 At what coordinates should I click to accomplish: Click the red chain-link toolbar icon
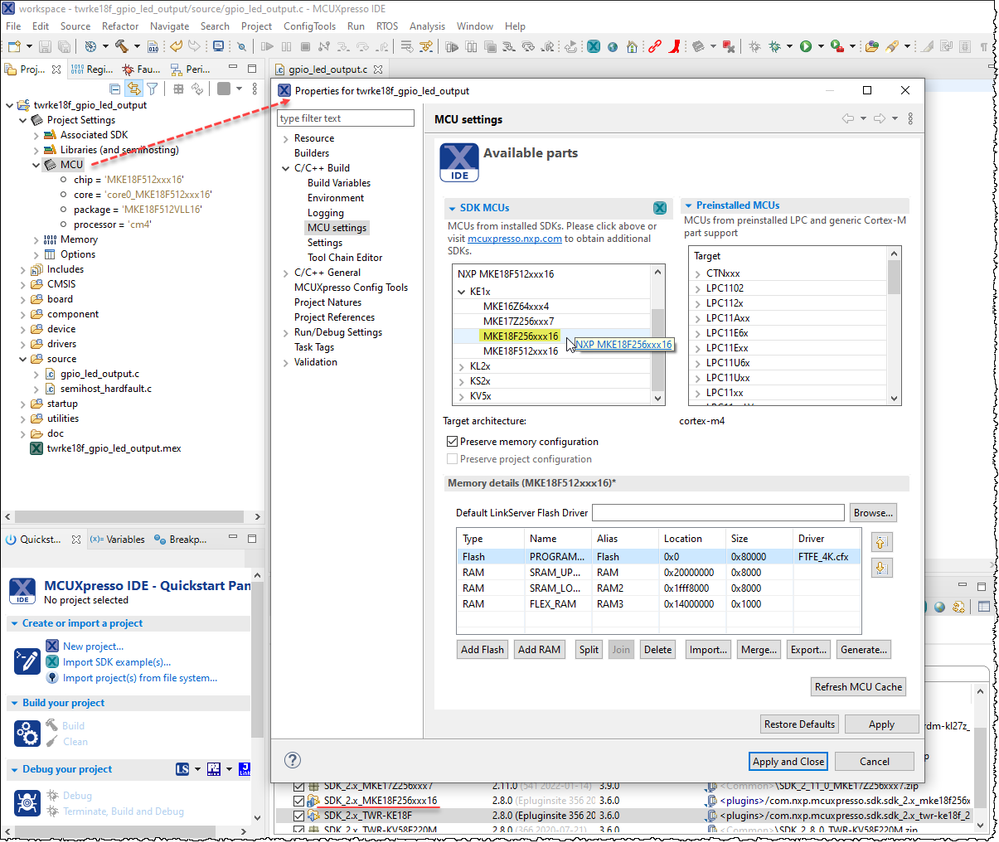coord(654,46)
